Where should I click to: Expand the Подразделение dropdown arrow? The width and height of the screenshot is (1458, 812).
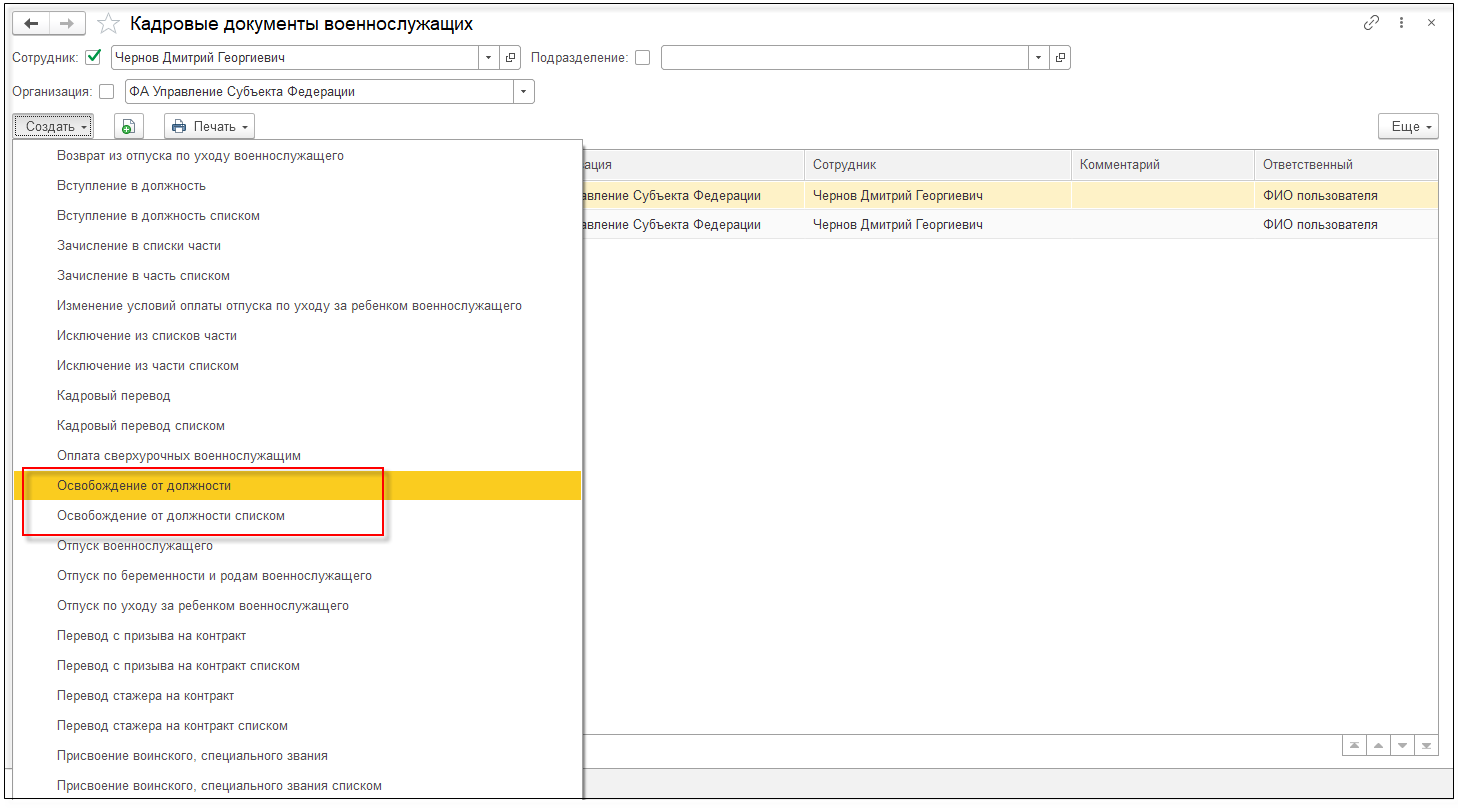pos(1039,58)
